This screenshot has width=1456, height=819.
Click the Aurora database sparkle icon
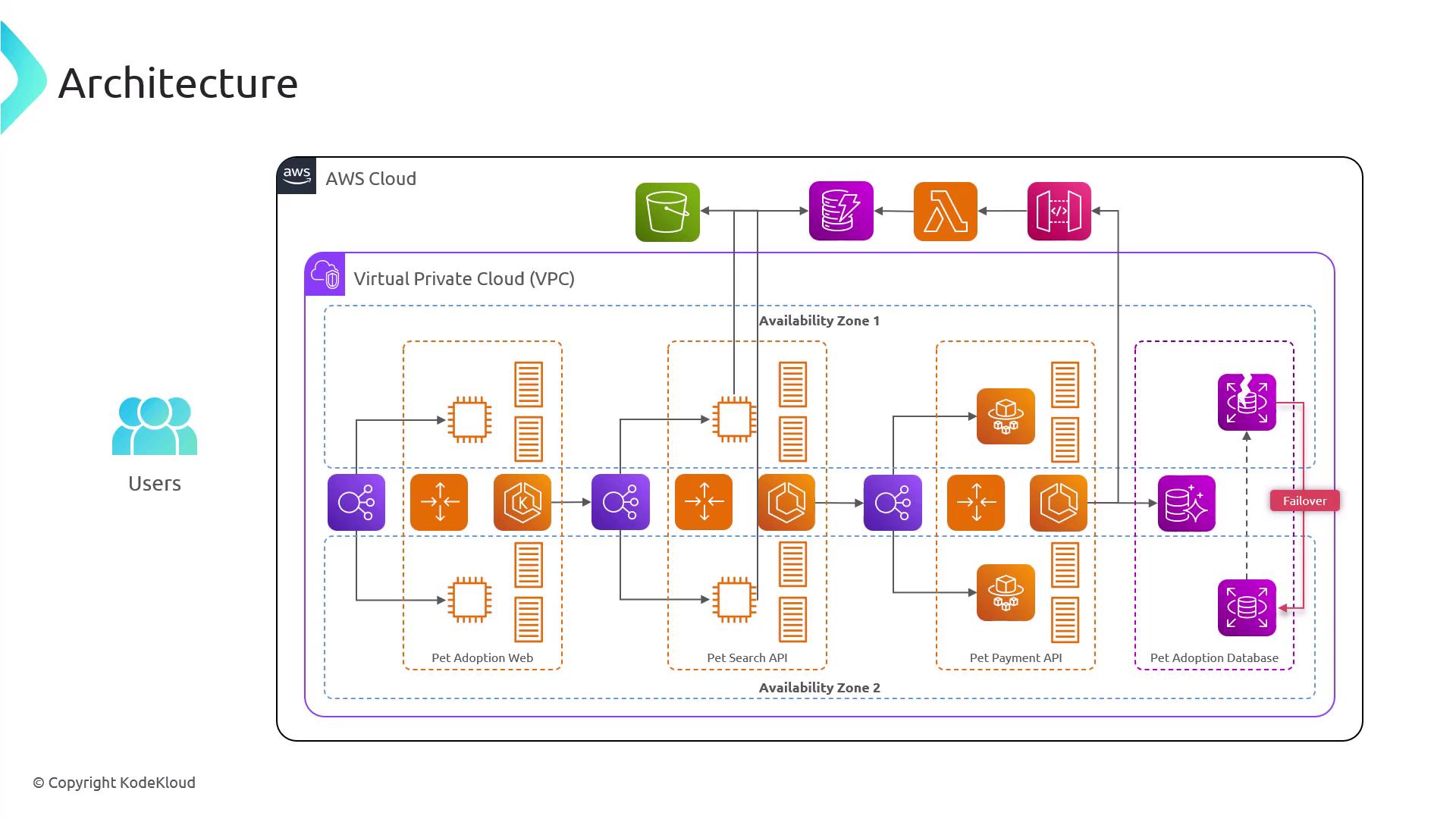click(x=1186, y=504)
